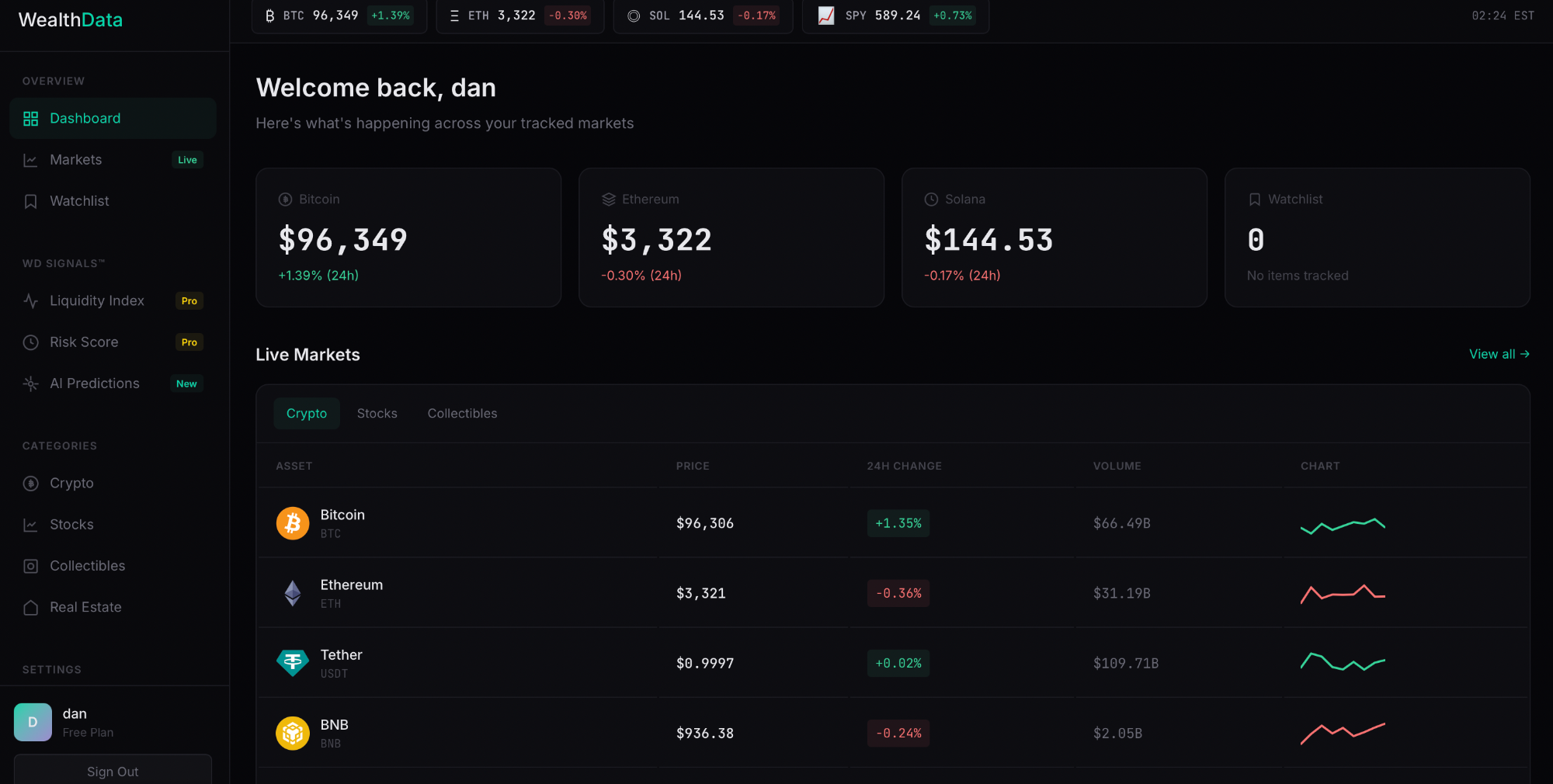
Task: Click the View all link
Action: pyautogui.click(x=1498, y=354)
